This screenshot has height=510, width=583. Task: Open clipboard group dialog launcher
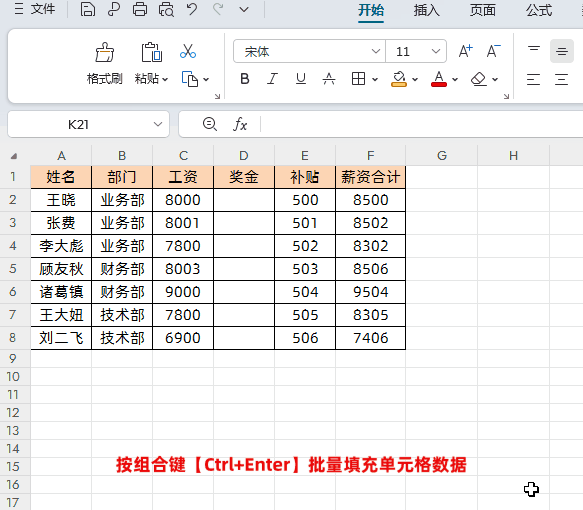(218, 96)
